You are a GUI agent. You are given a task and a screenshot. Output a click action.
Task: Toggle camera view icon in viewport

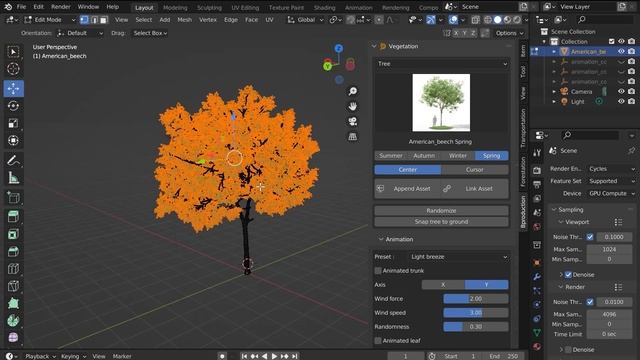[352, 121]
